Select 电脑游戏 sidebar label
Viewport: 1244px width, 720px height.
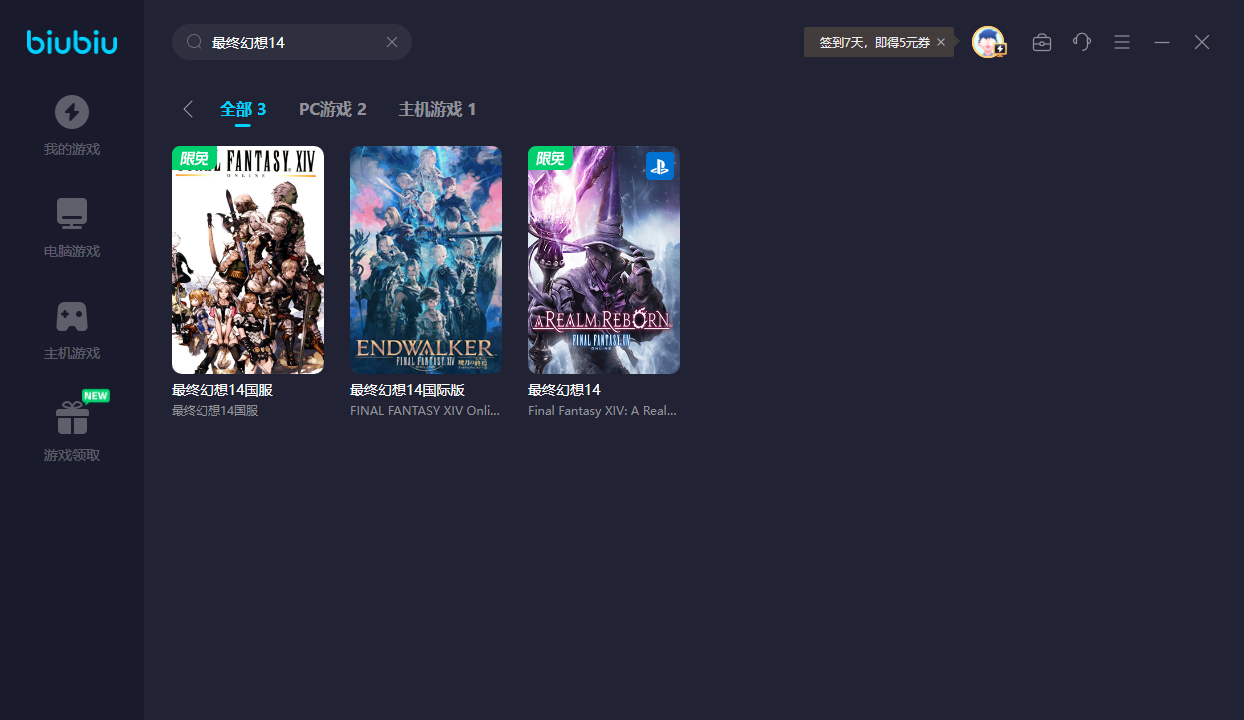click(x=72, y=252)
